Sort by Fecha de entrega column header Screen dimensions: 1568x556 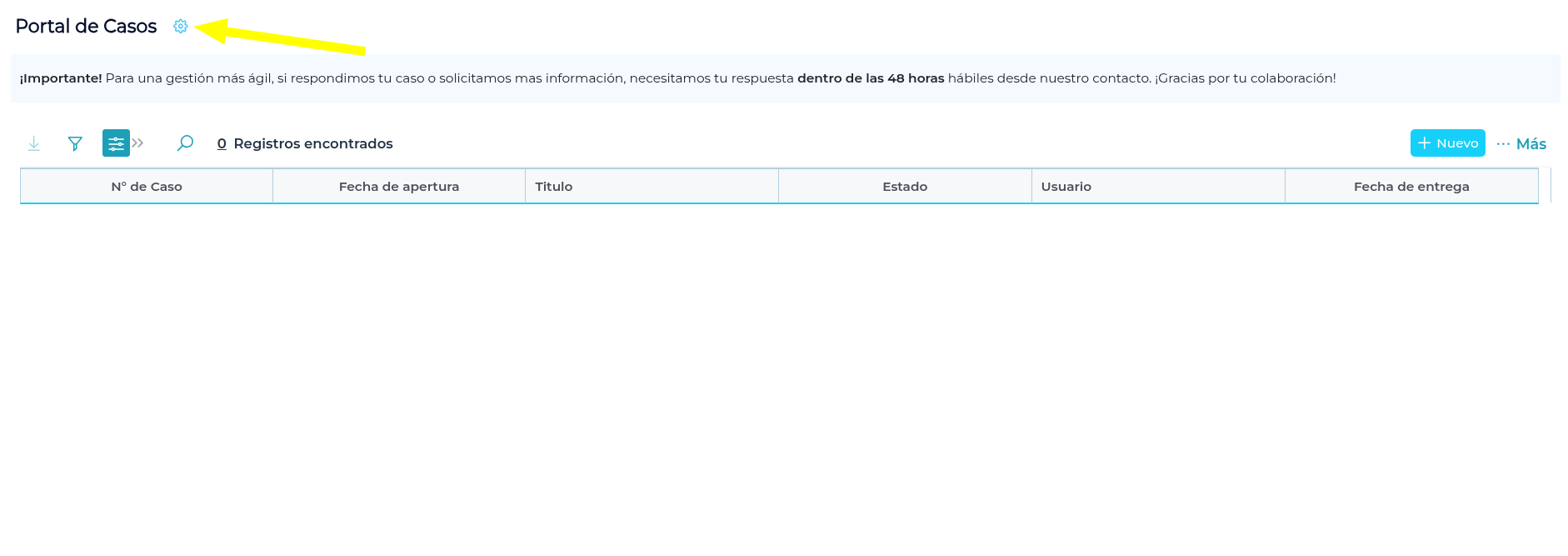pyautogui.click(x=1411, y=187)
